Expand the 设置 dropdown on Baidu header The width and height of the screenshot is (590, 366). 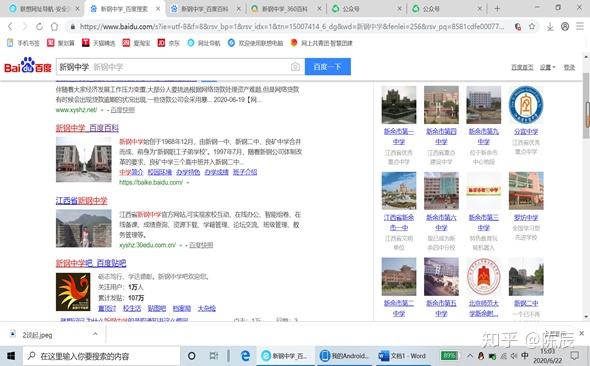point(547,67)
